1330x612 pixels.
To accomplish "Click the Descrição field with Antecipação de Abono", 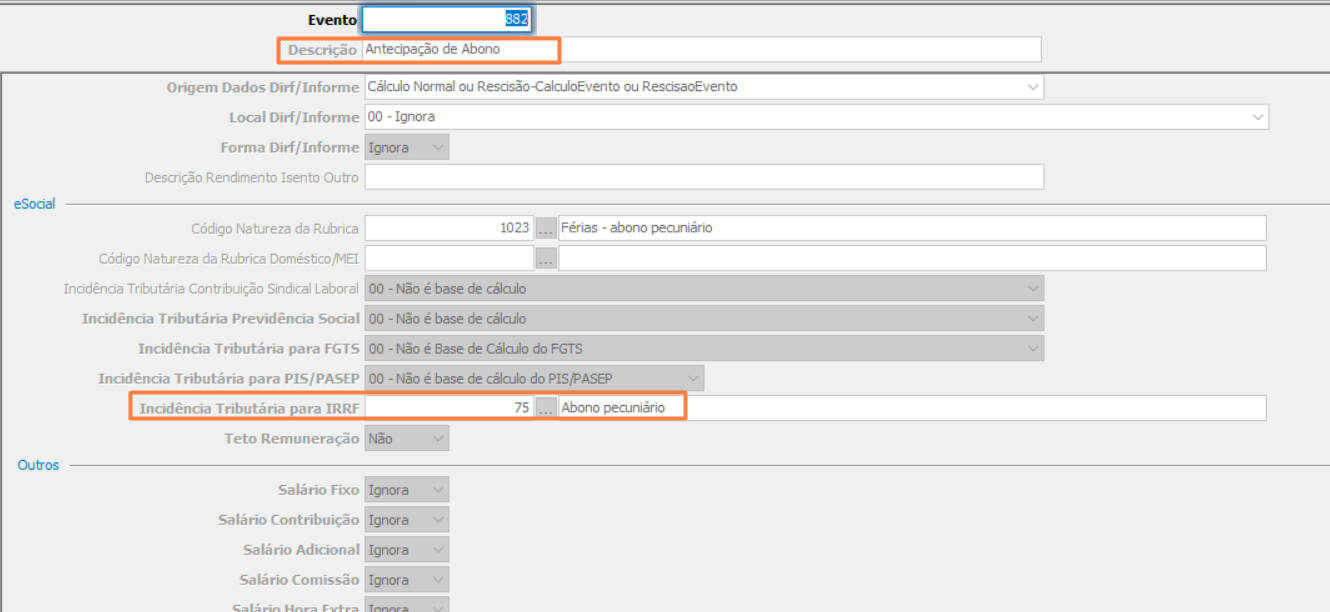I will (x=700, y=49).
